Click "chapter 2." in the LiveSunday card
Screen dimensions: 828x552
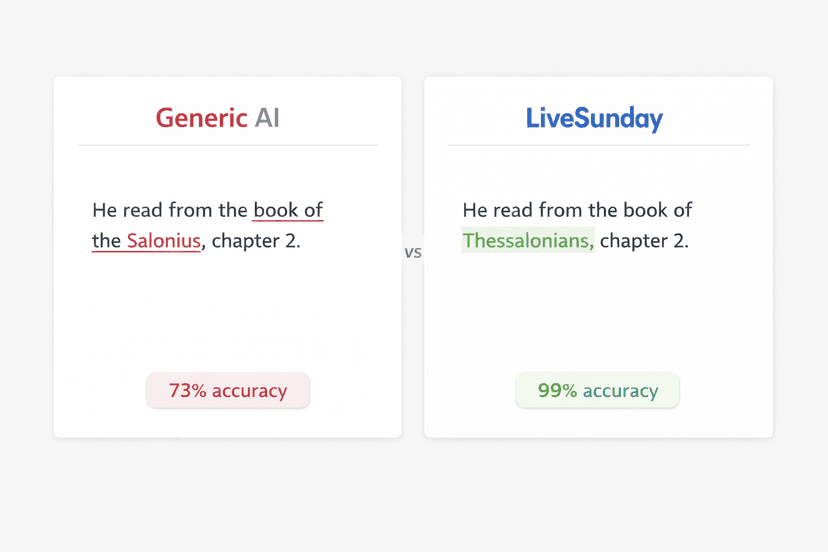tap(644, 241)
